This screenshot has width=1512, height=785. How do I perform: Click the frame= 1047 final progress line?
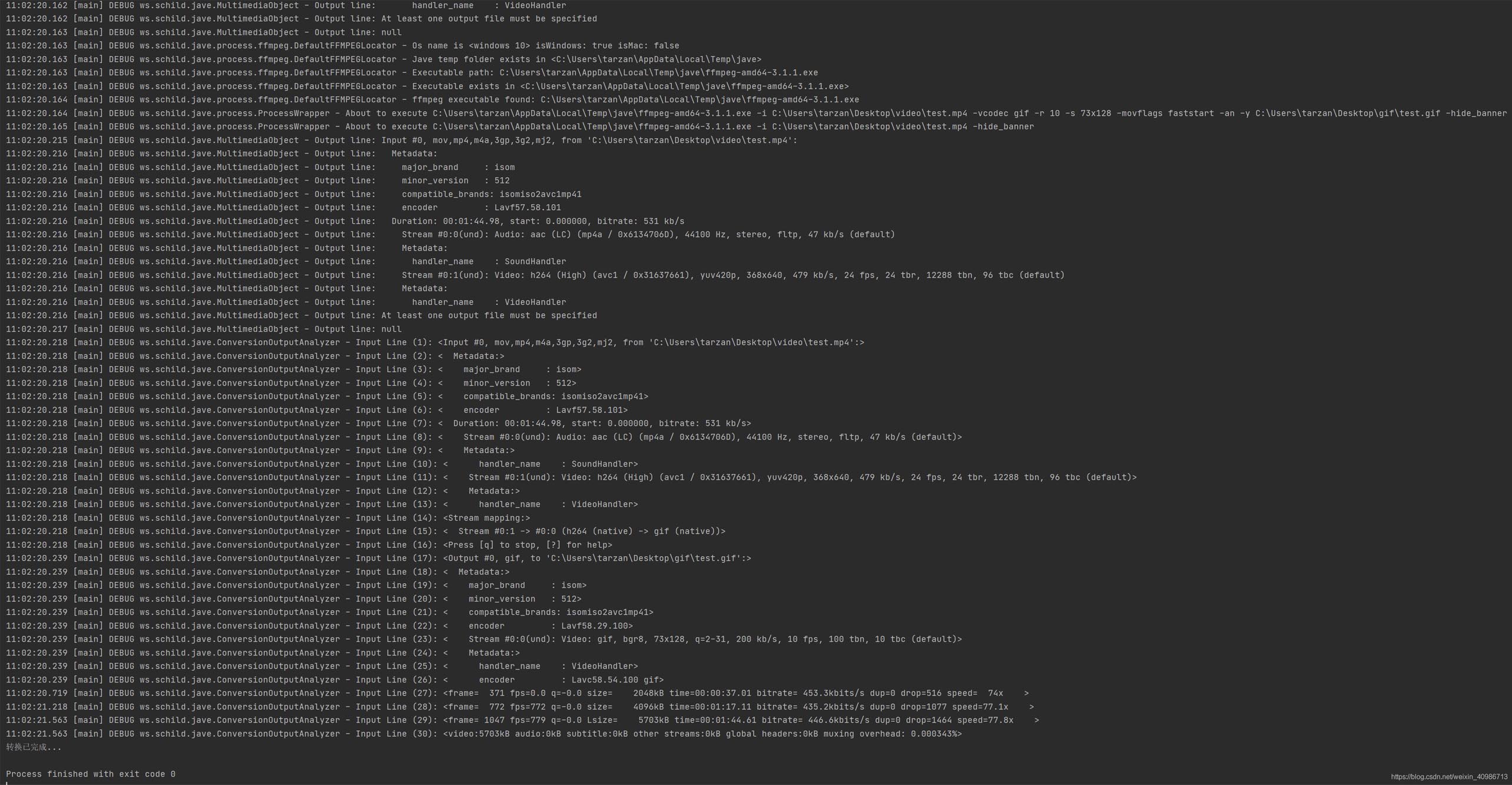pyautogui.click(x=740, y=720)
